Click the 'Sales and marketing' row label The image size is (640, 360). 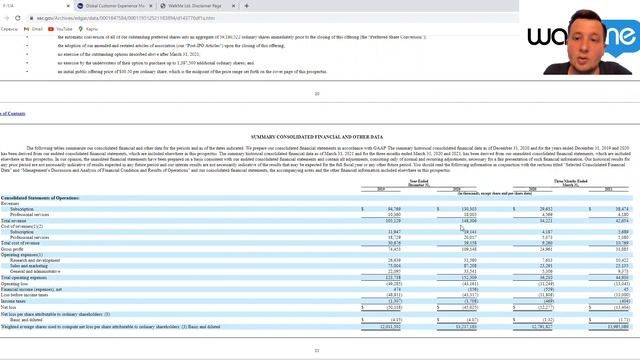tap(29, 266)
